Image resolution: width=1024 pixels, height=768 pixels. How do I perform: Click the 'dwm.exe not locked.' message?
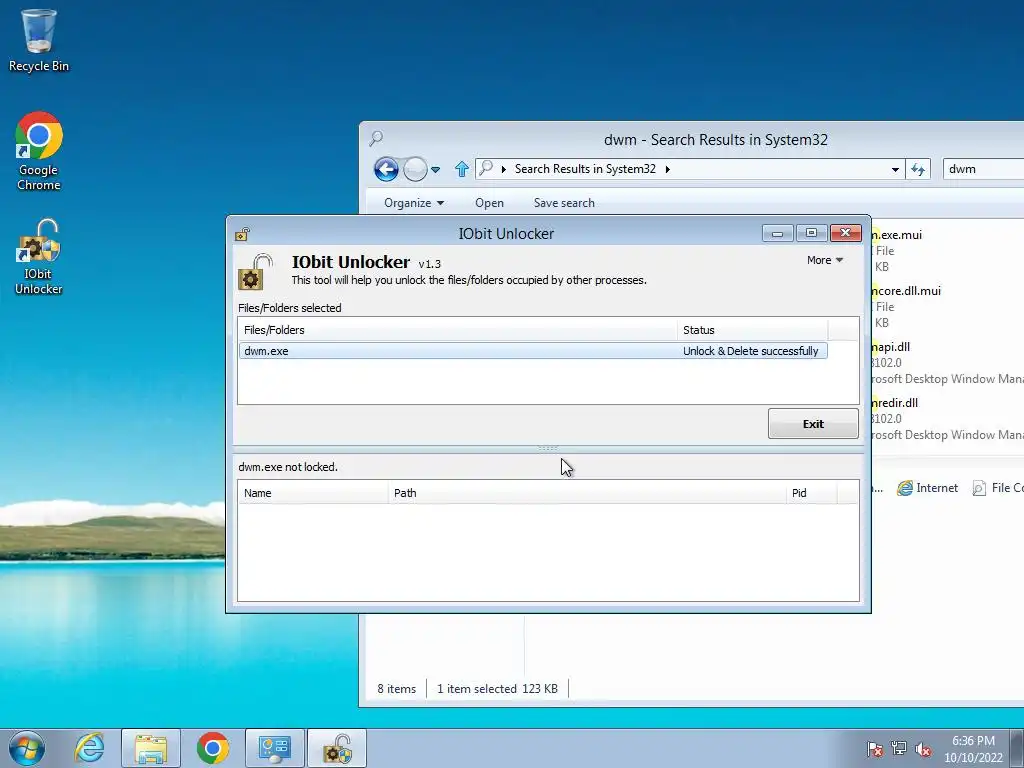pos(288,467)
